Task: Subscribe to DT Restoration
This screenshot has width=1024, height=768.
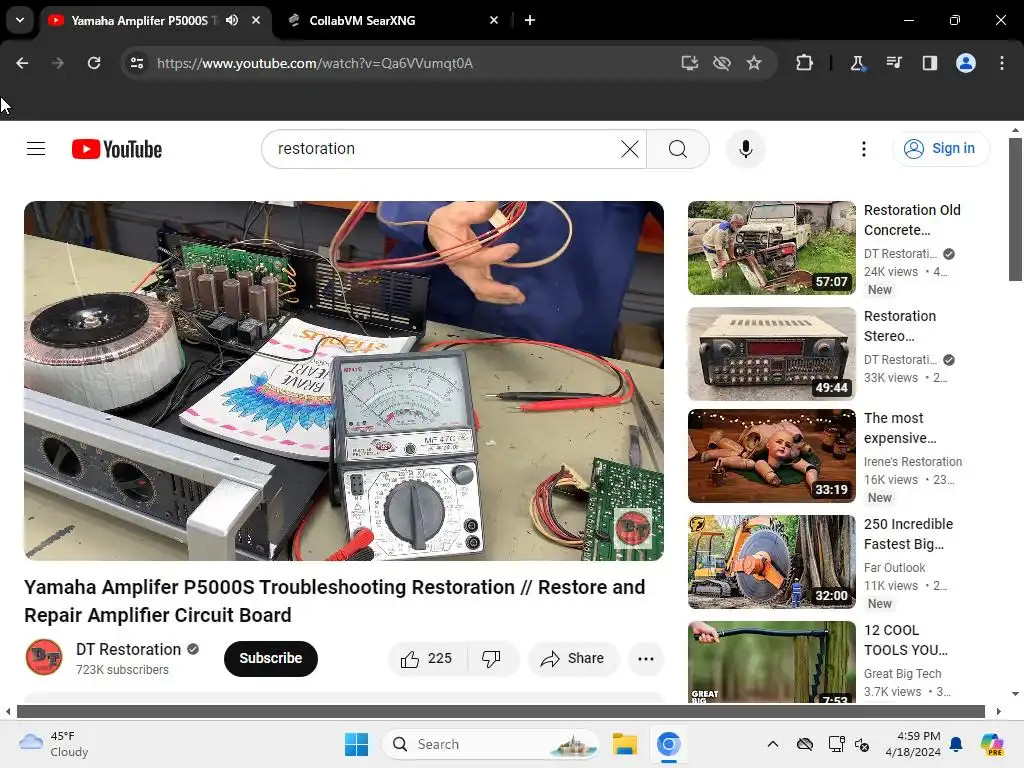Action: pyautogui.click(x=270, y=658)
